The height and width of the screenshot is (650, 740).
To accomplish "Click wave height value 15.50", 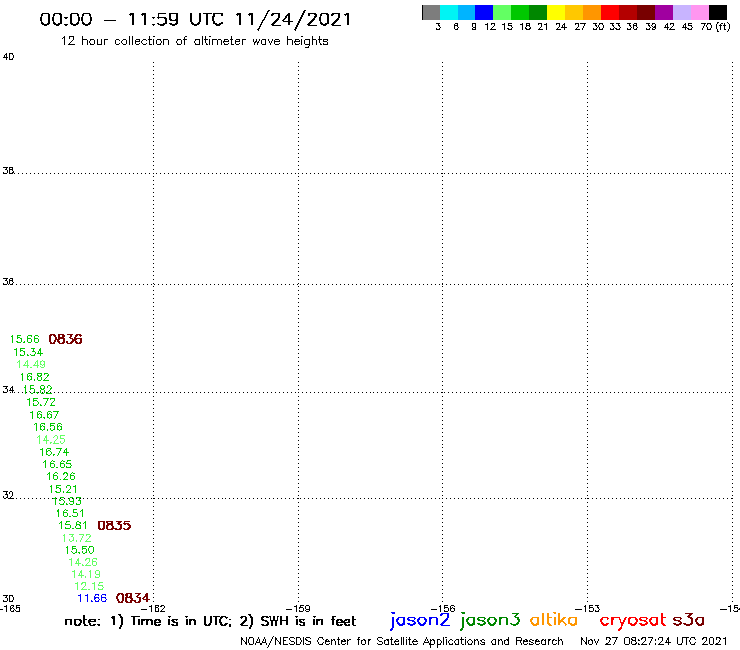I will (80, 550).
